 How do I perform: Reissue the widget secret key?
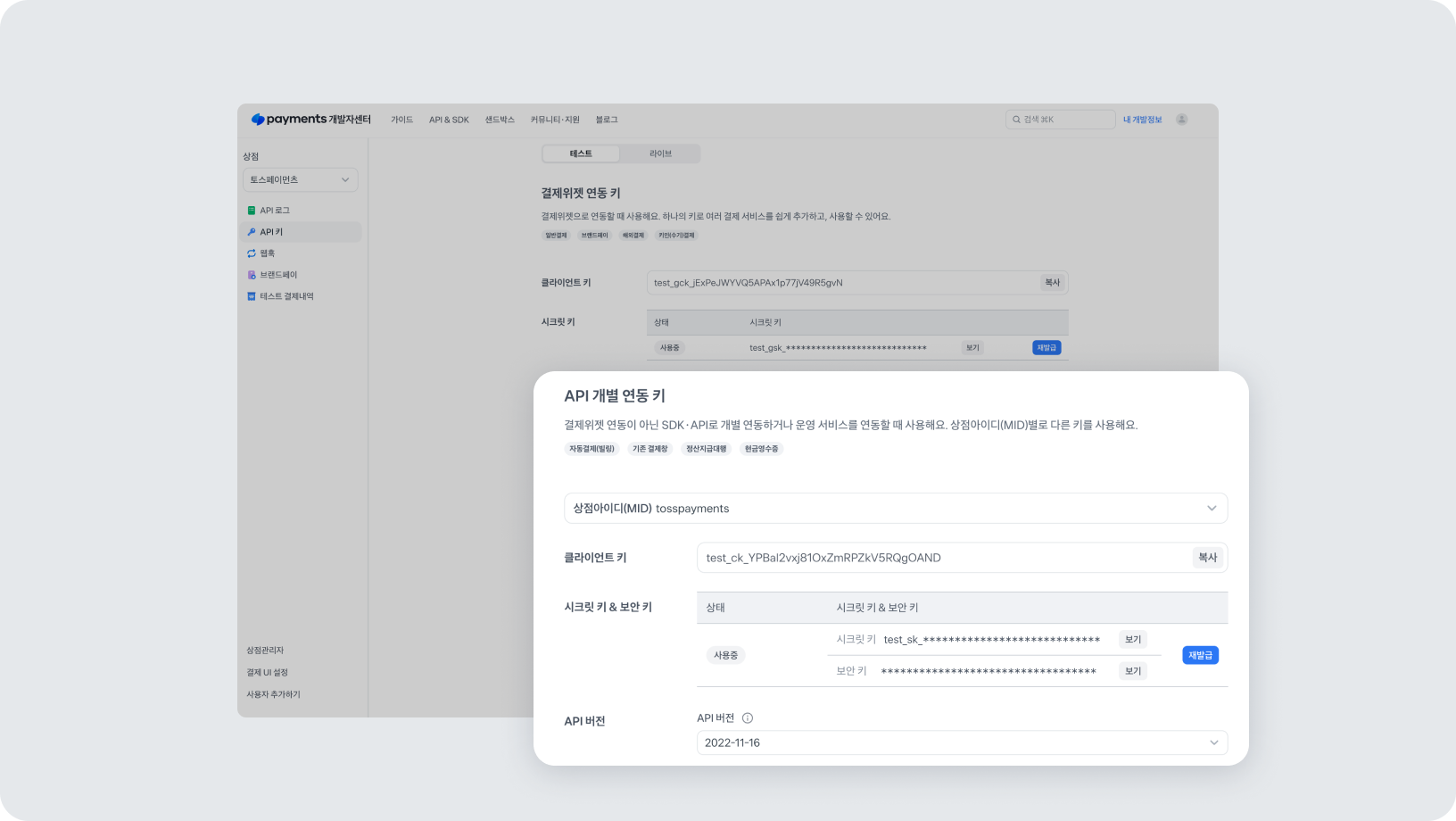pos(1046,347)
